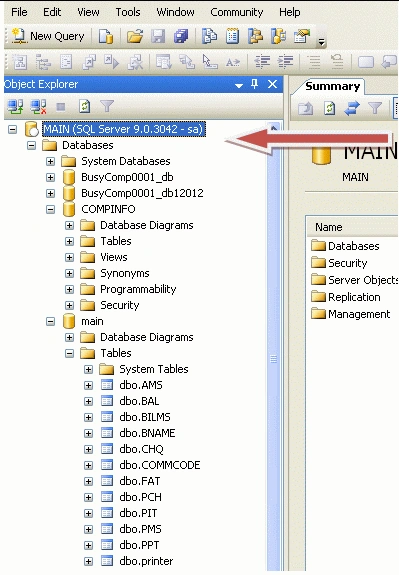Open the View menu
This screenshot has width=399, height=575.
pos(88,12)
